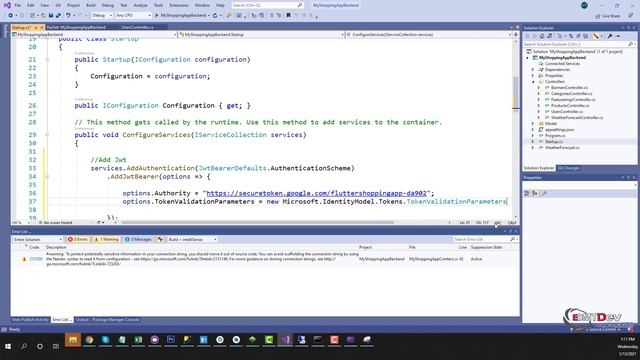Expand the Model folder
This screenshot has height=360, width=640.
(x=533, y=123)
